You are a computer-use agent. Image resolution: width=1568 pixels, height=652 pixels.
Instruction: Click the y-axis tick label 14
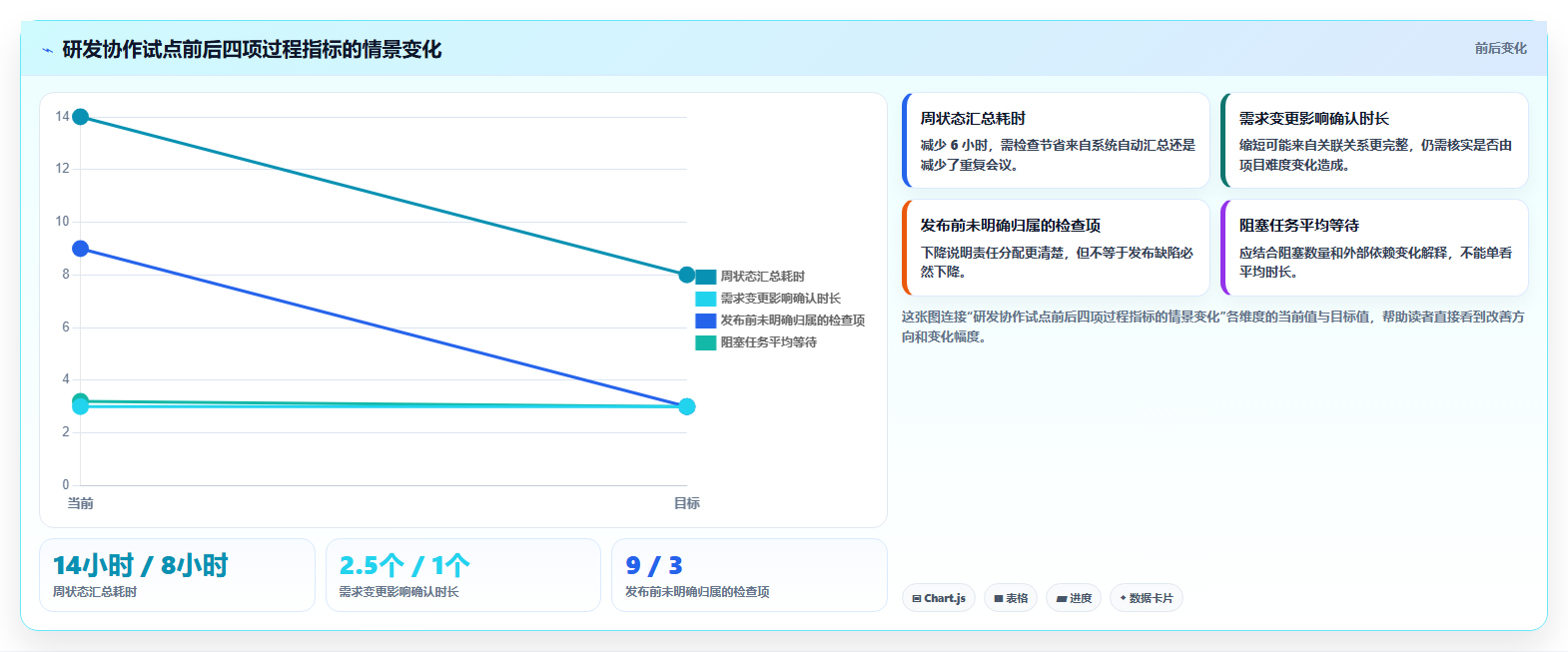click(x=62, y=117)
